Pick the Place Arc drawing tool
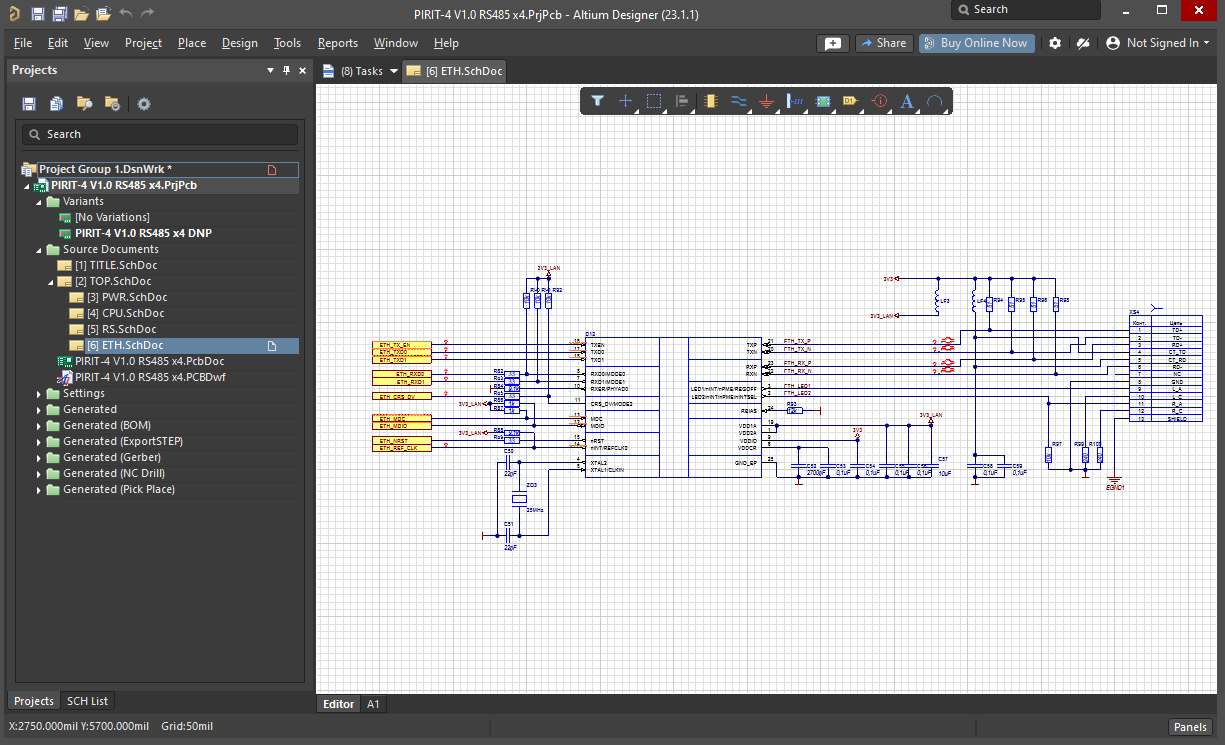This screenshot has width=1225, height=745. [x=935, y=101]
